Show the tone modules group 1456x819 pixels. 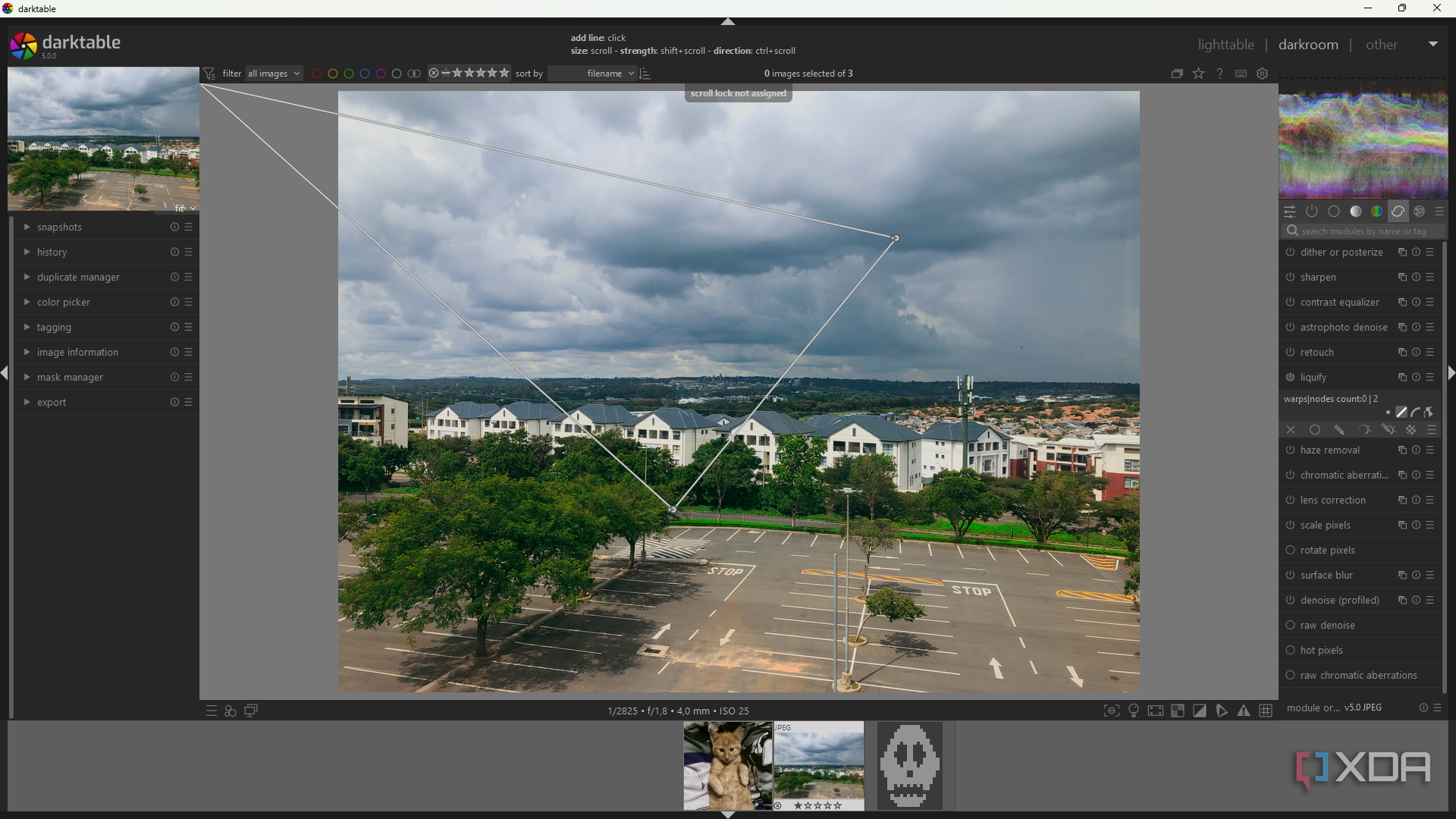point(1356,212)
